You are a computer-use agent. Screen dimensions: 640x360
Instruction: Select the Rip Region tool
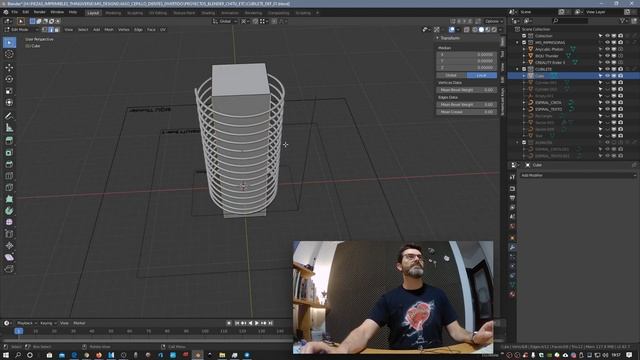coord(9,269)
